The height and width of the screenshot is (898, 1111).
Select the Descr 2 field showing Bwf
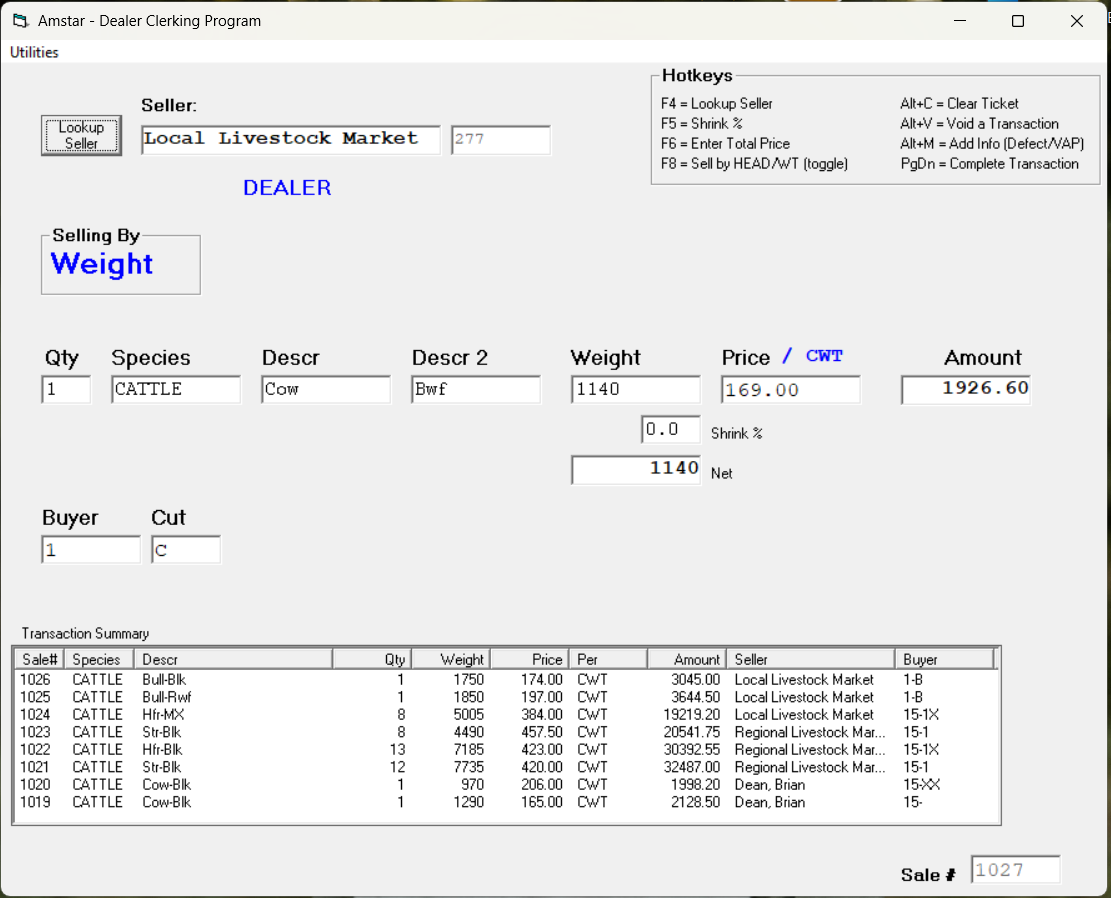click(x=475, y=389)
